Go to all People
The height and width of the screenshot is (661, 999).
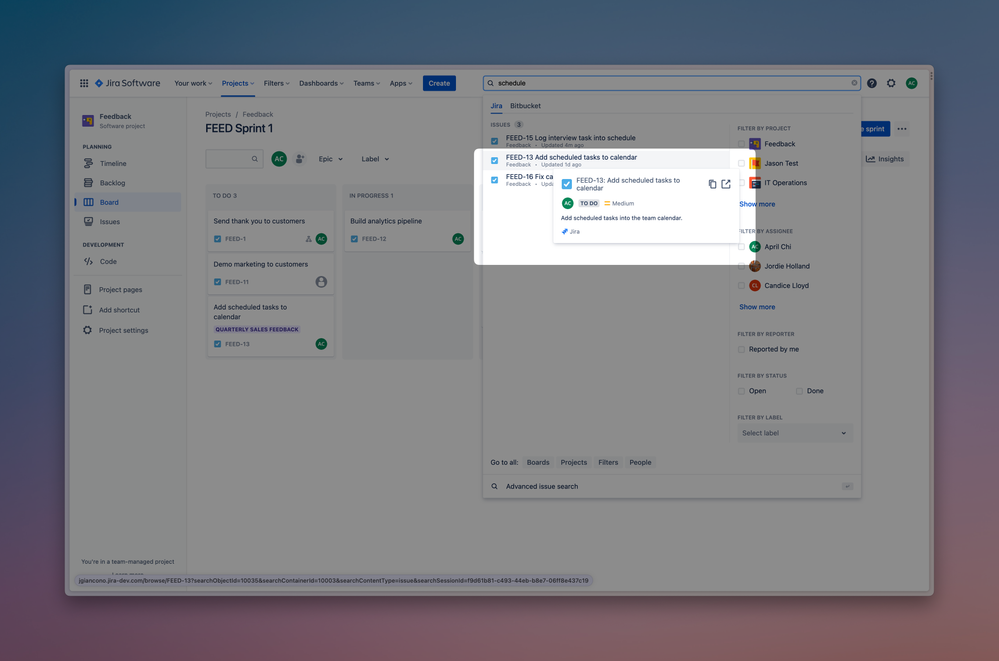(x=640, y=462)
